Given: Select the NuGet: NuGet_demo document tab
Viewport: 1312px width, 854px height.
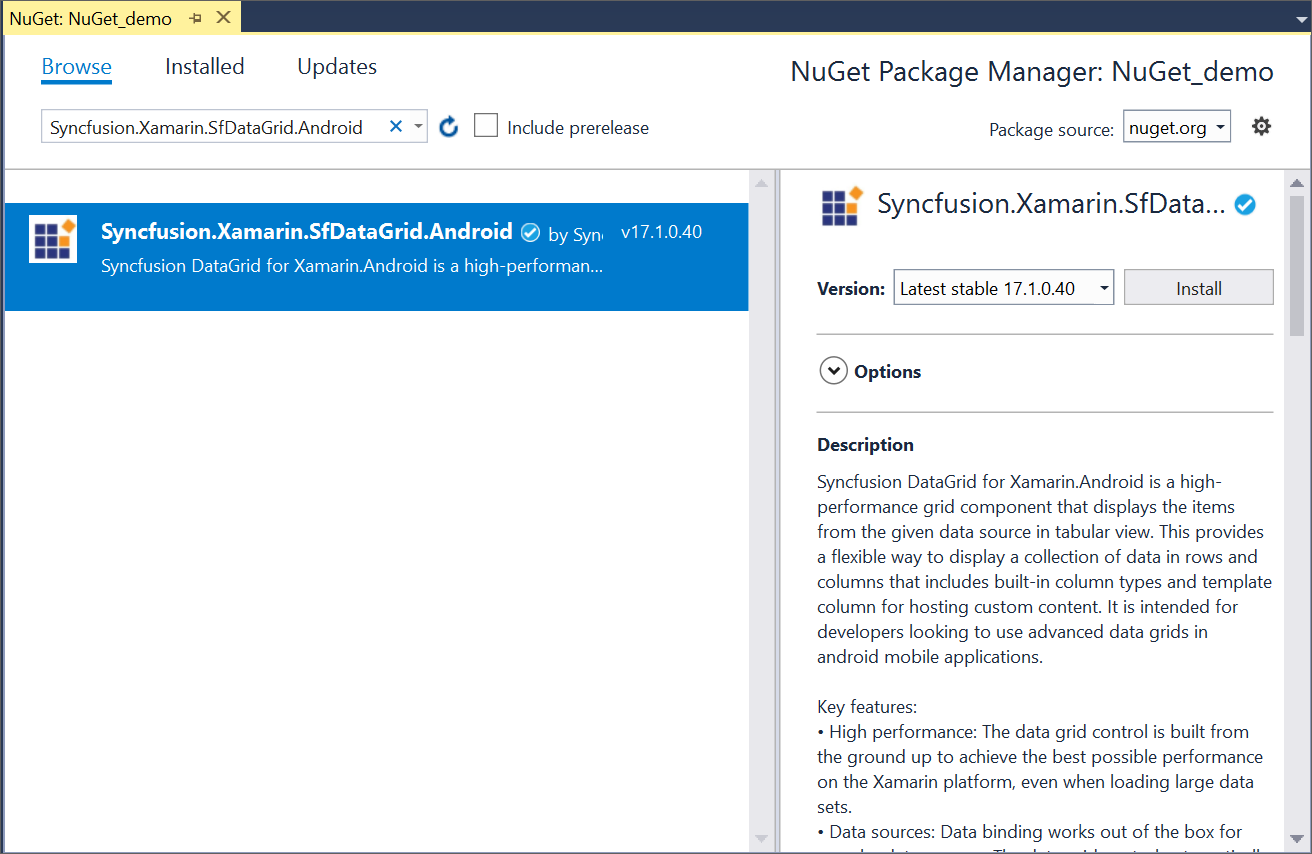Looking at the screenshot, I should coord(90,18).
